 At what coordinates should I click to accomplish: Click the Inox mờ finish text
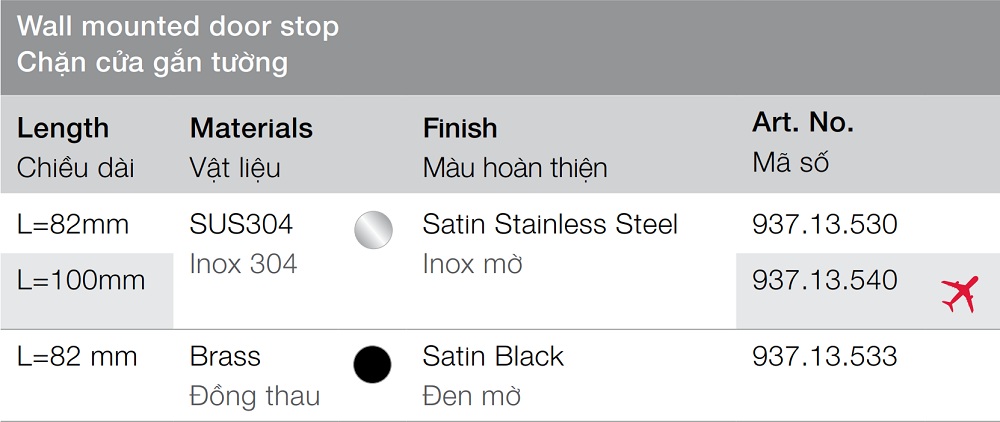(x=473, y=264)
